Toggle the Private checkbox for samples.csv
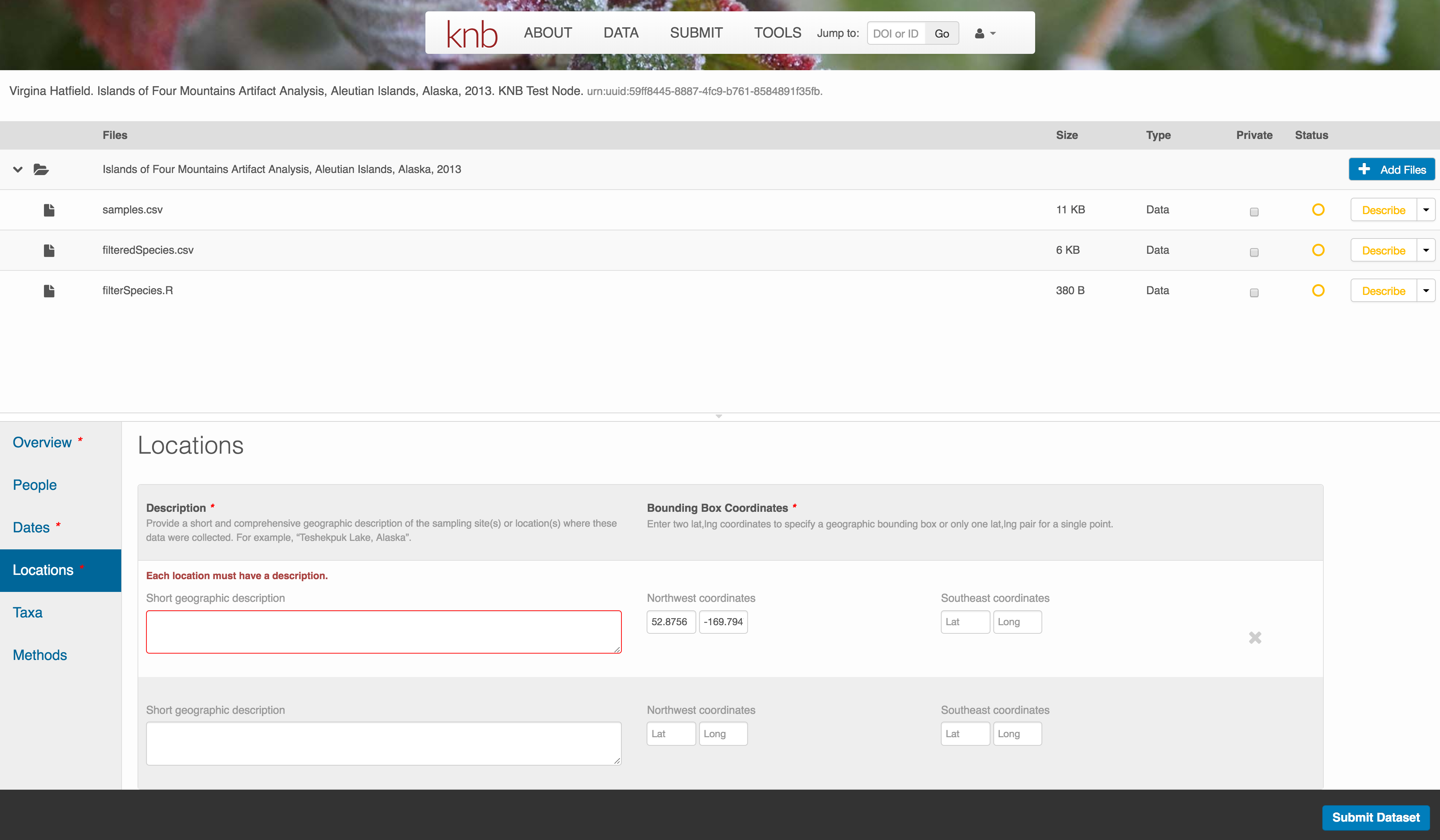Viewport: 1440px width, 840px height. pyautogui.click(x=1254, y=212)
